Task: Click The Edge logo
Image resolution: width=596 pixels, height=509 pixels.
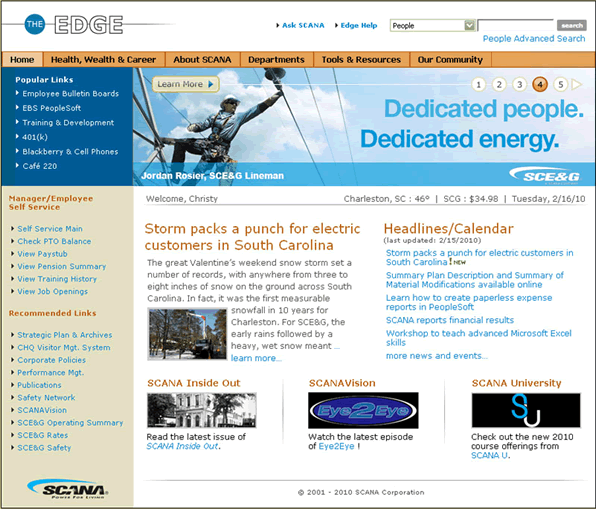Action: pyautogui.click(x=74, y=25)
